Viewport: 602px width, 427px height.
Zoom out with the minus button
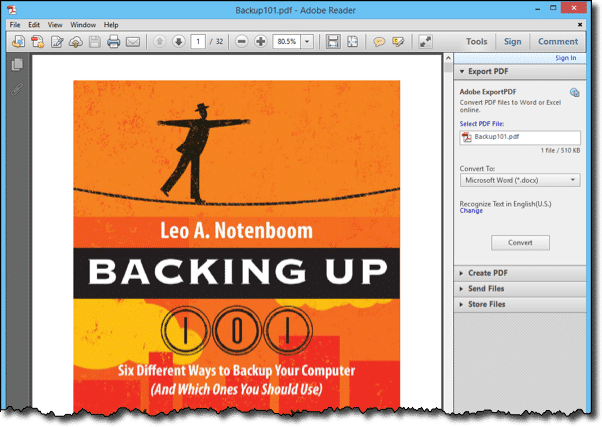pos(241,41)
